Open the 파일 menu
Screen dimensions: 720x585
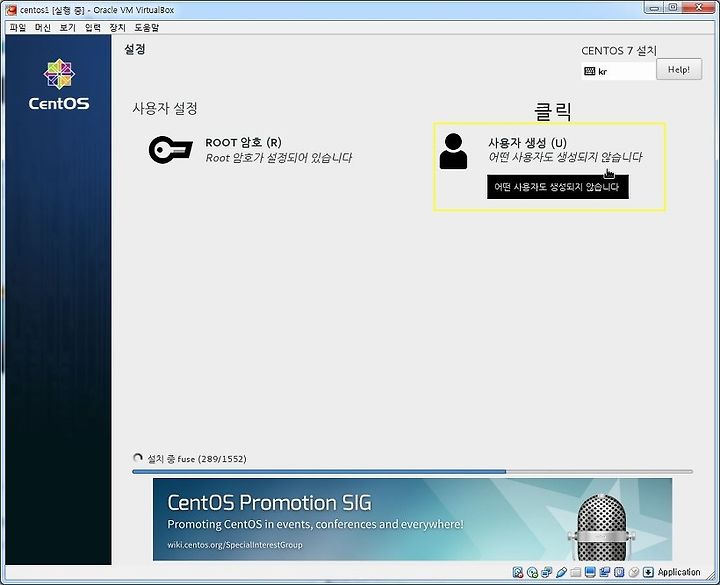pyautogui.click(x=18, y=28)
